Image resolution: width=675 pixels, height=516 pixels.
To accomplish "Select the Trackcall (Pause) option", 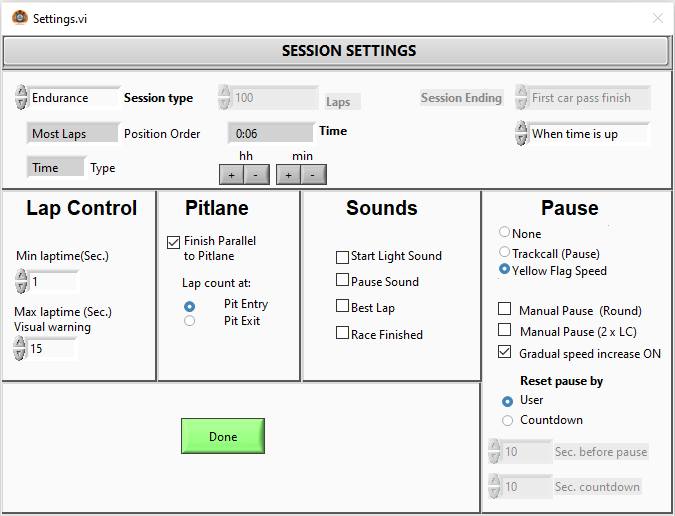I will tap(505, 252).
